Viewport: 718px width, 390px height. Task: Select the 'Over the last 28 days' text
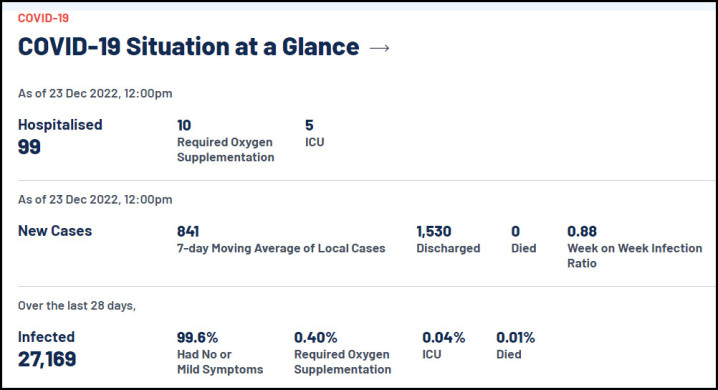(x=77, y=306)
